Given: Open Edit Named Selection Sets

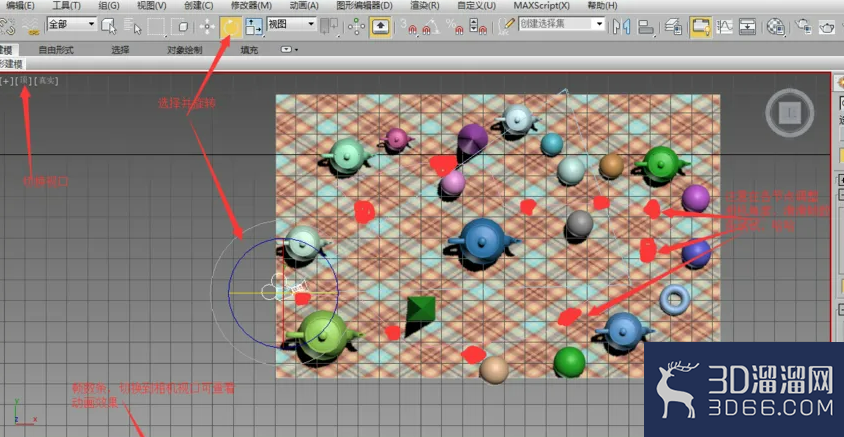Looking at the screenshot, I should pyautogui.click(x=506, y=25).
